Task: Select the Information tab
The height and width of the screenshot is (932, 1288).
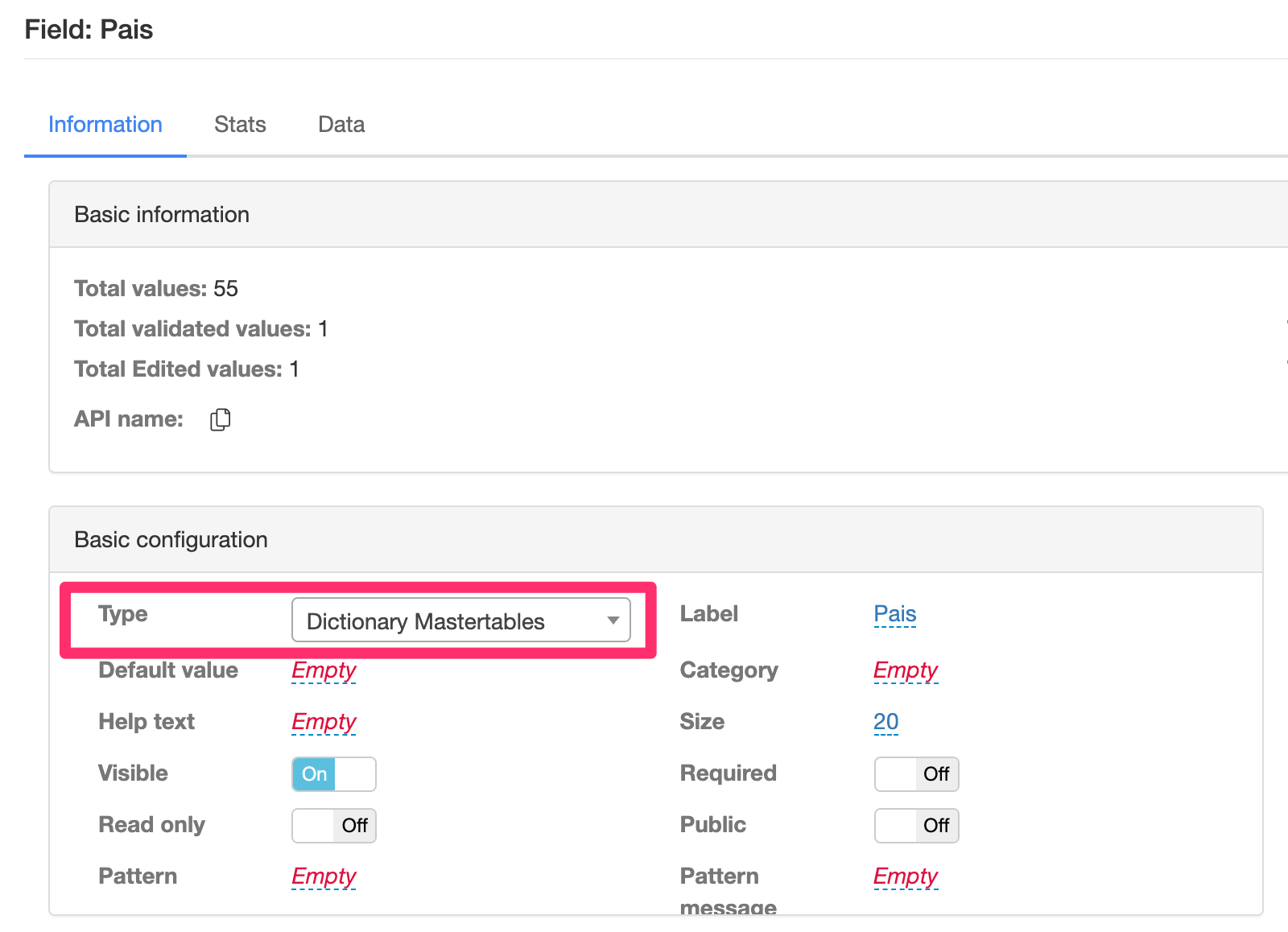Action: tap(105, 125)
